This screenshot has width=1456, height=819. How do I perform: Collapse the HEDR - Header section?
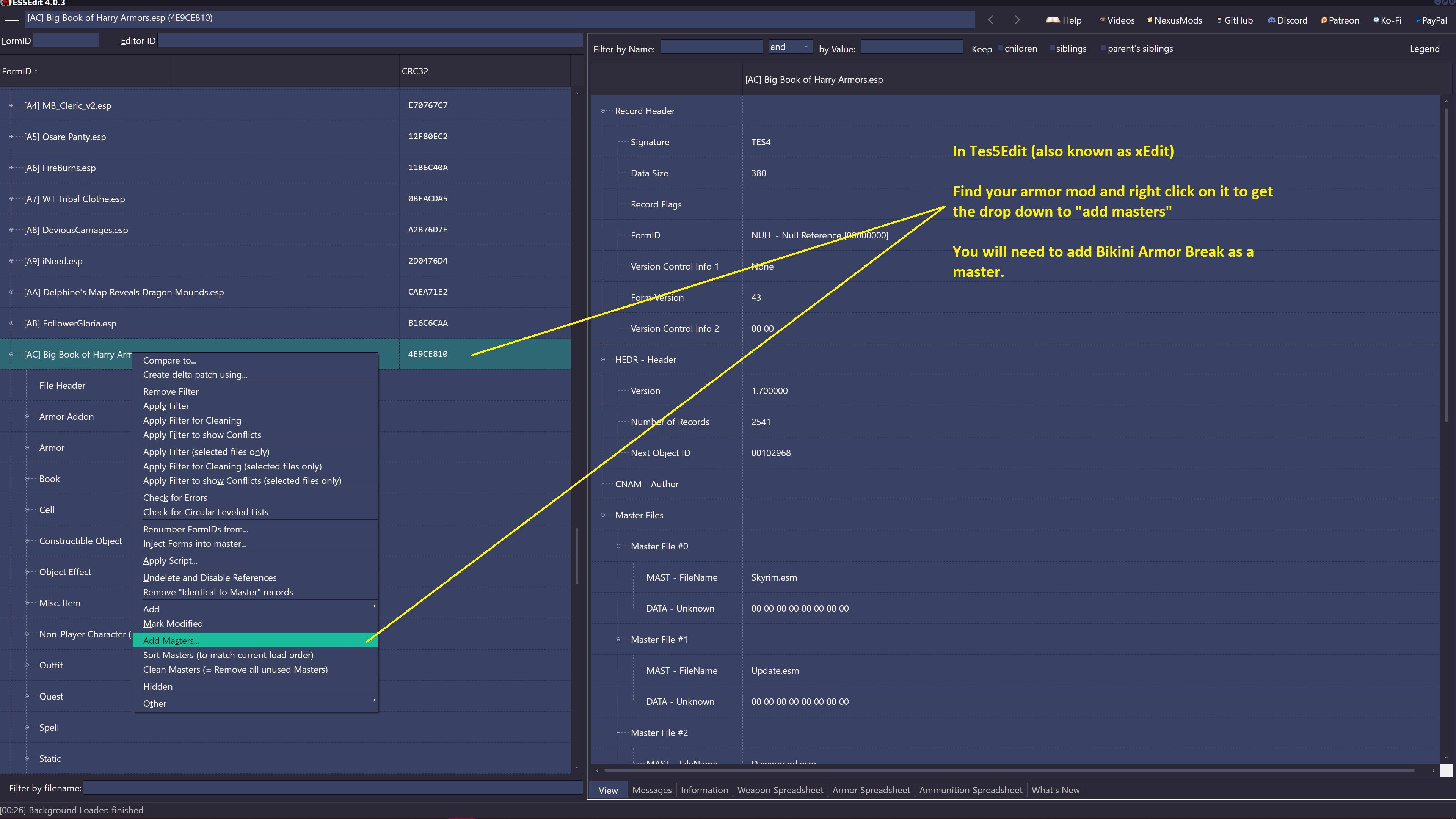click(602, 359)
